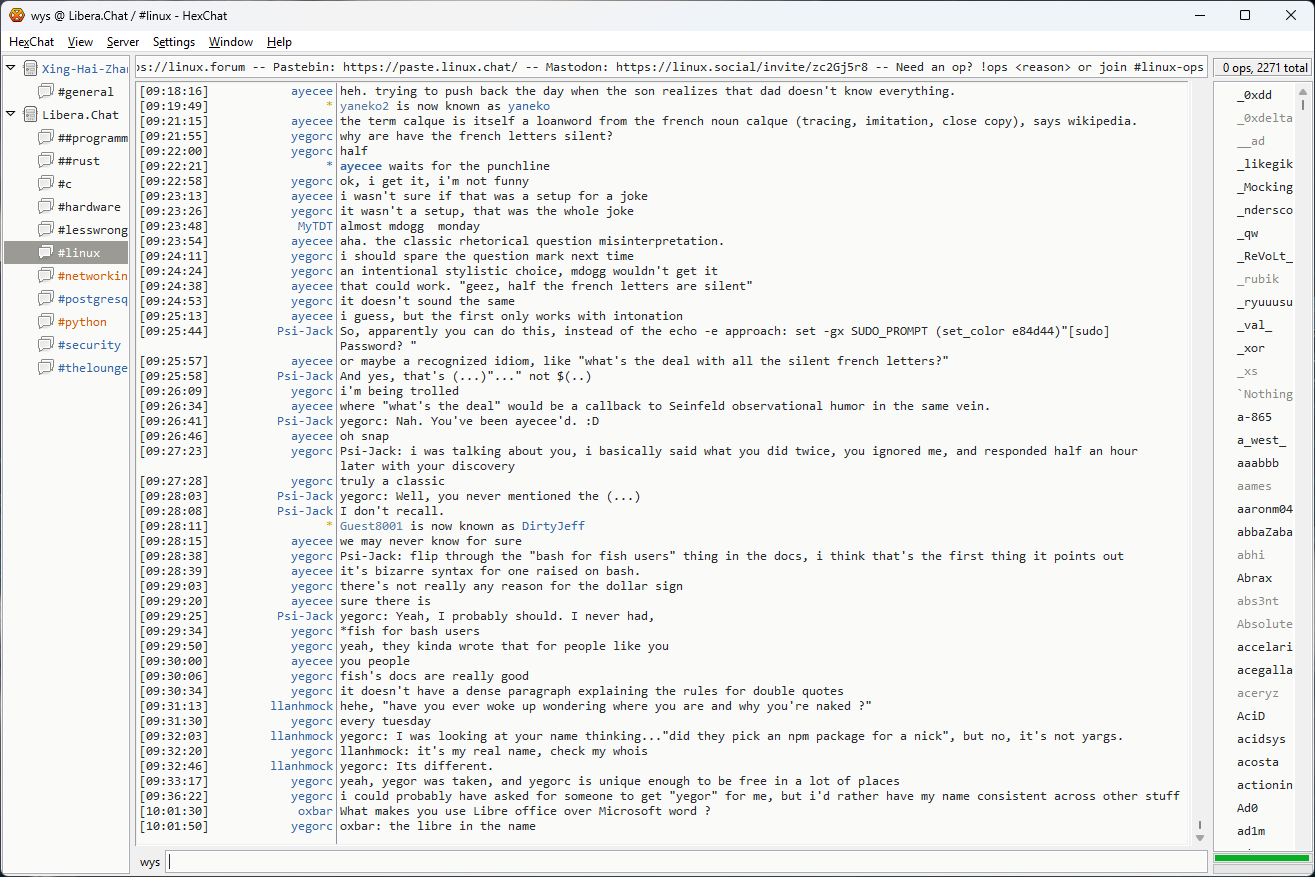Collapse the Libera.Chat server tree
This screenshot has height=877, width=1315.
[x=11, y=115]
